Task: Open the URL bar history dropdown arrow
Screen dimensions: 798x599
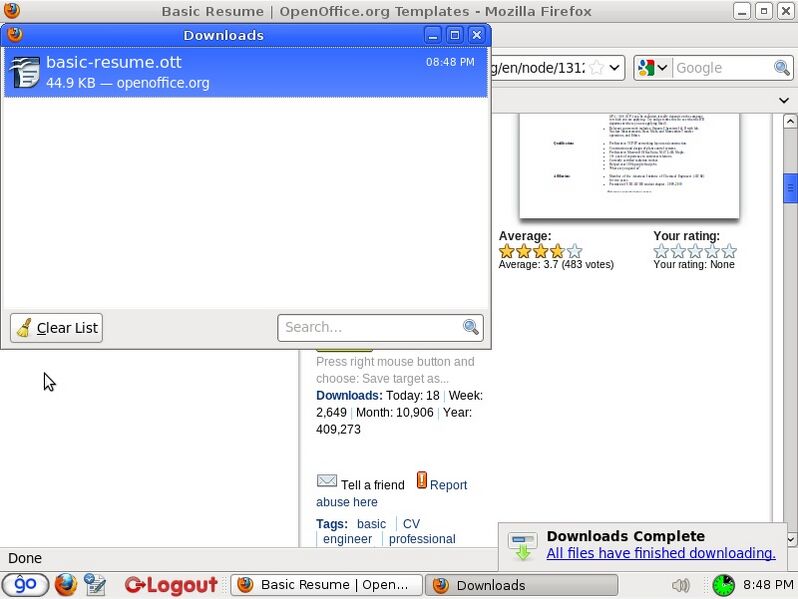Action: coord(614,67)
